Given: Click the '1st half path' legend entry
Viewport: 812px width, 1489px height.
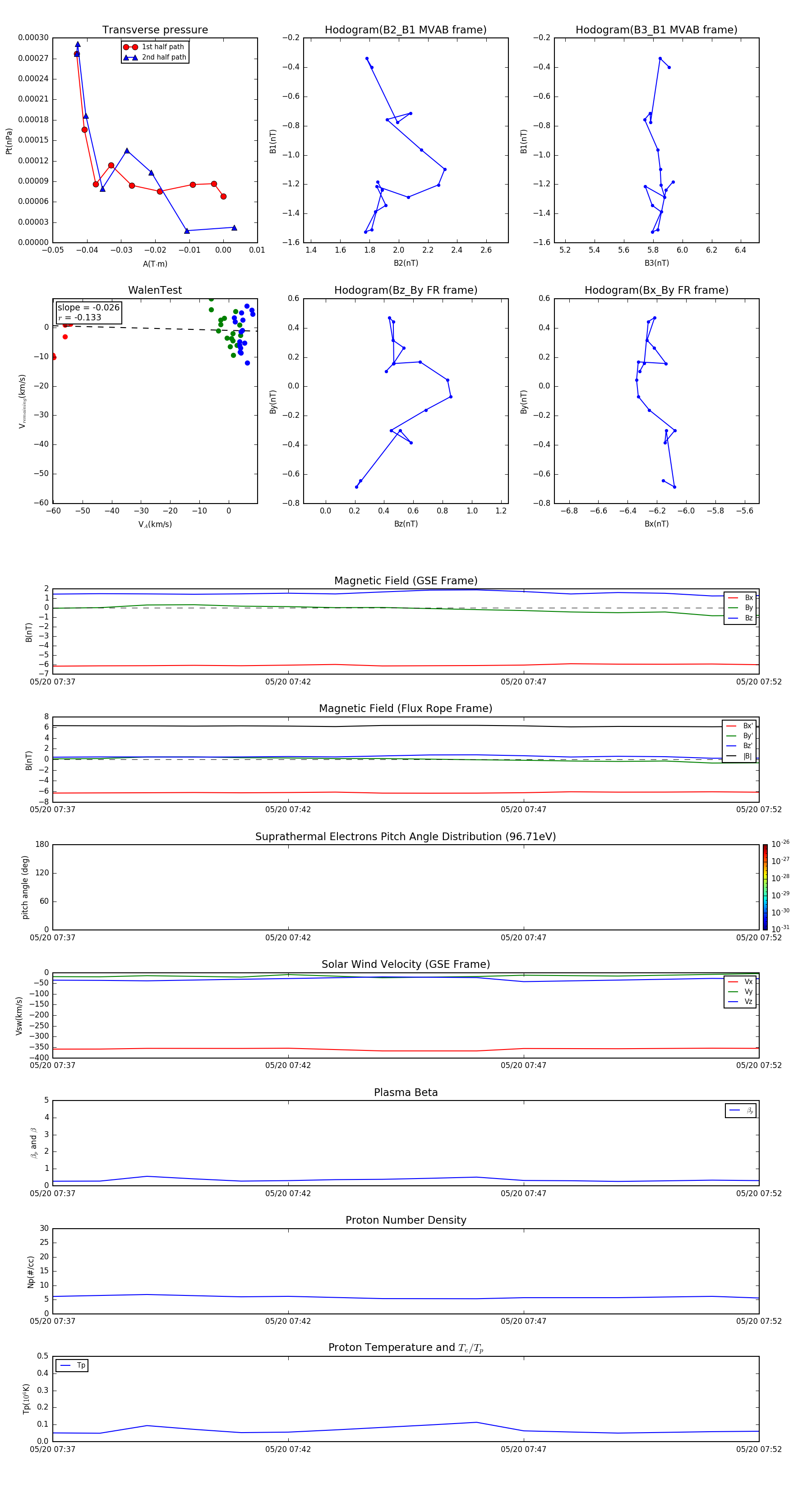Looking at the screenshot, I should pyautogui.click(x=154, y=47).
